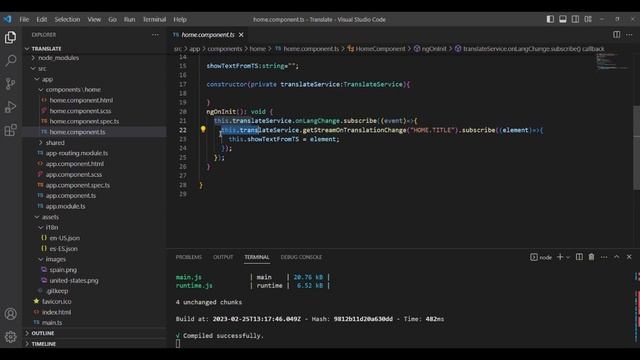This screenshot has height=360, width=640.
Task: Open terminal panel more actions ellipsis
Action: pos(604,257)
